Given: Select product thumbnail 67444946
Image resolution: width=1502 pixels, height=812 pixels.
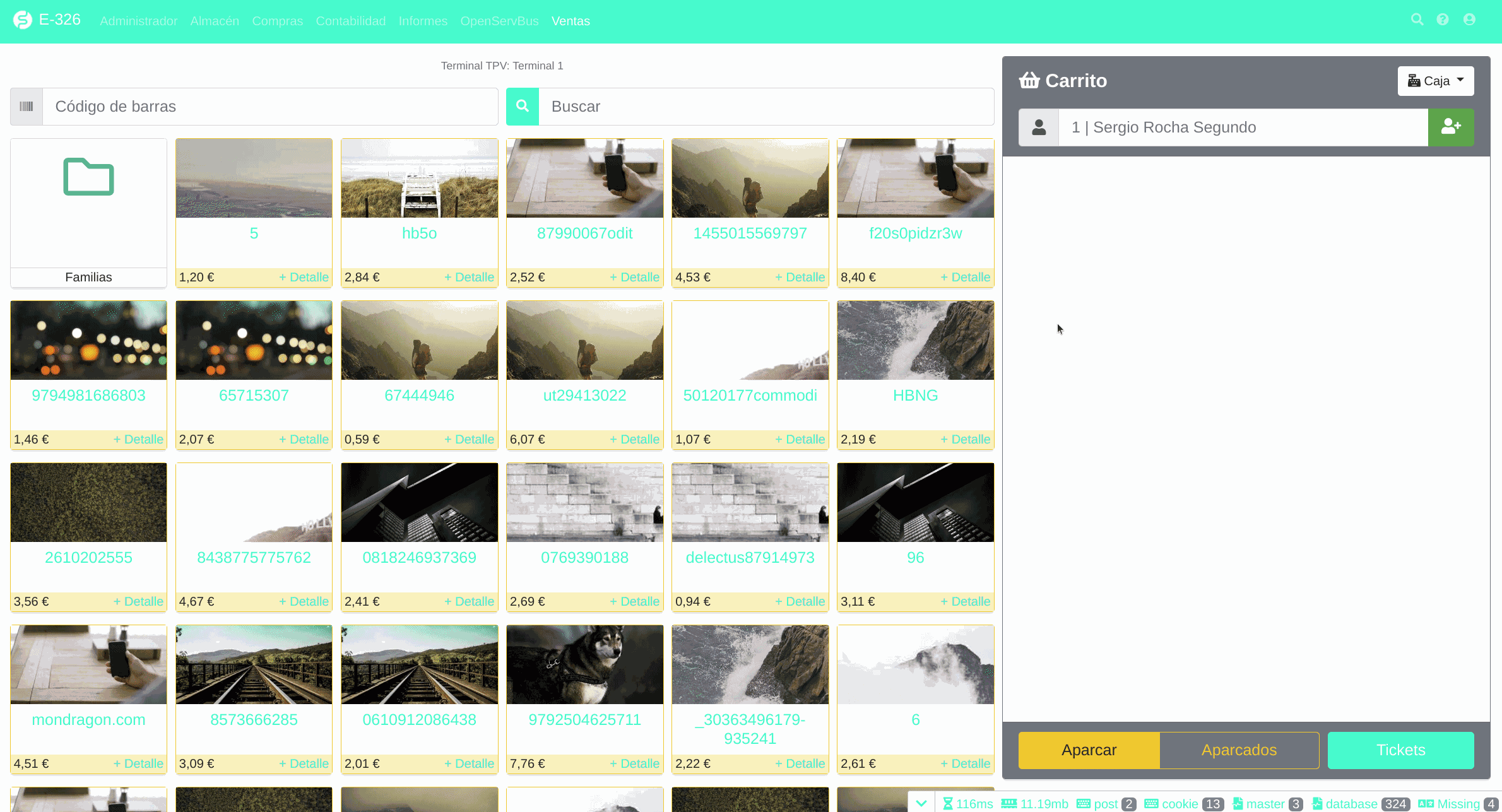Looking at the screenshot, I should click(x=420, y=341).
